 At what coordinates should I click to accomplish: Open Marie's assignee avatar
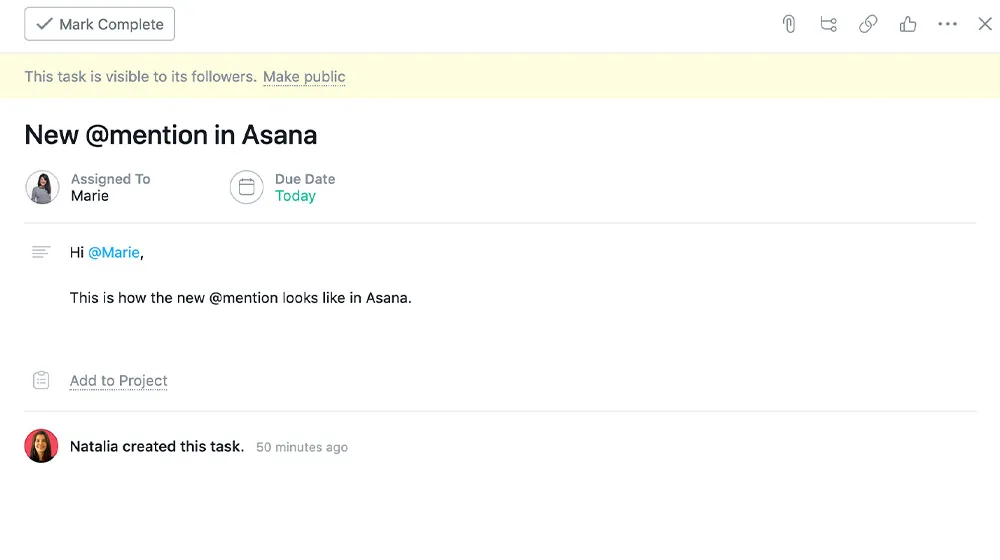tap(42, 187)
